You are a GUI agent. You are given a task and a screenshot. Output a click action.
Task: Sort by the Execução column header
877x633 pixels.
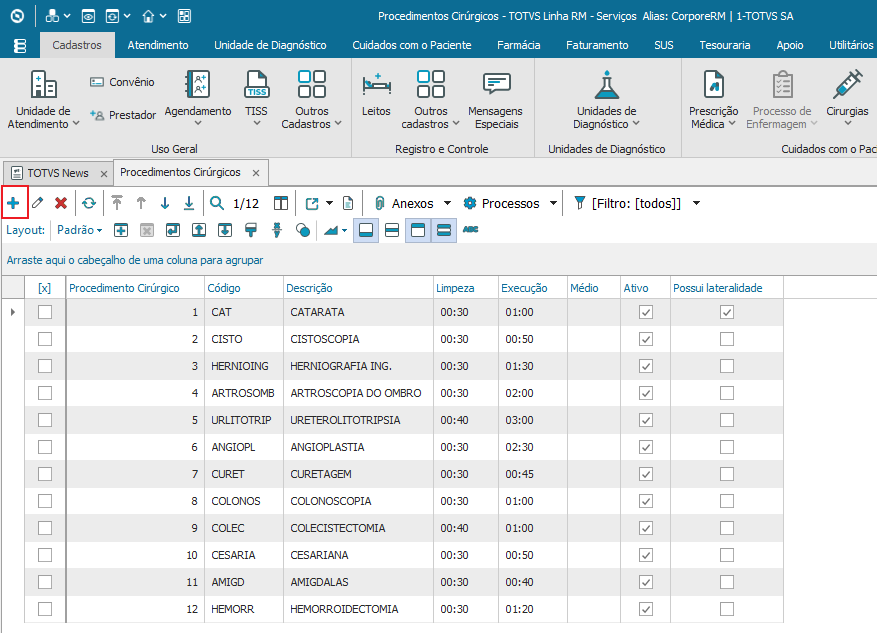[x=532, y=288]
